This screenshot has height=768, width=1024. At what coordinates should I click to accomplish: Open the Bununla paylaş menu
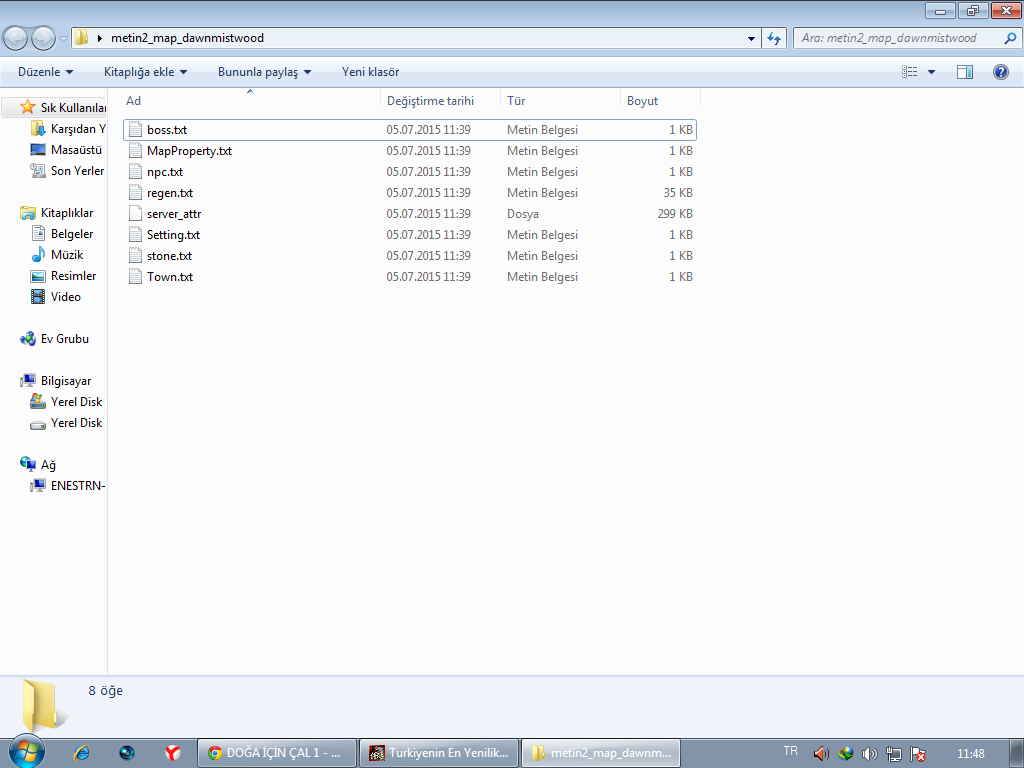tap(264, 72)
